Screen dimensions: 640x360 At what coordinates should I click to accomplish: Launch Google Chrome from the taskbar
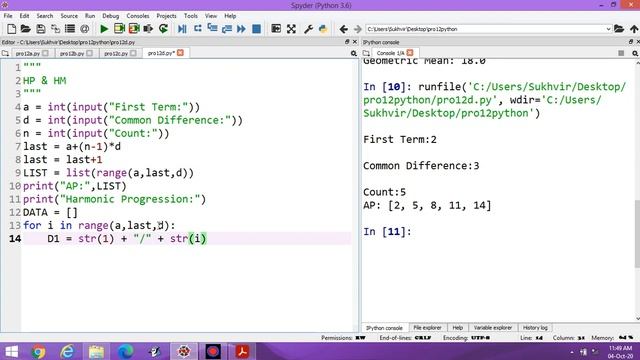(x=38, y=351)
